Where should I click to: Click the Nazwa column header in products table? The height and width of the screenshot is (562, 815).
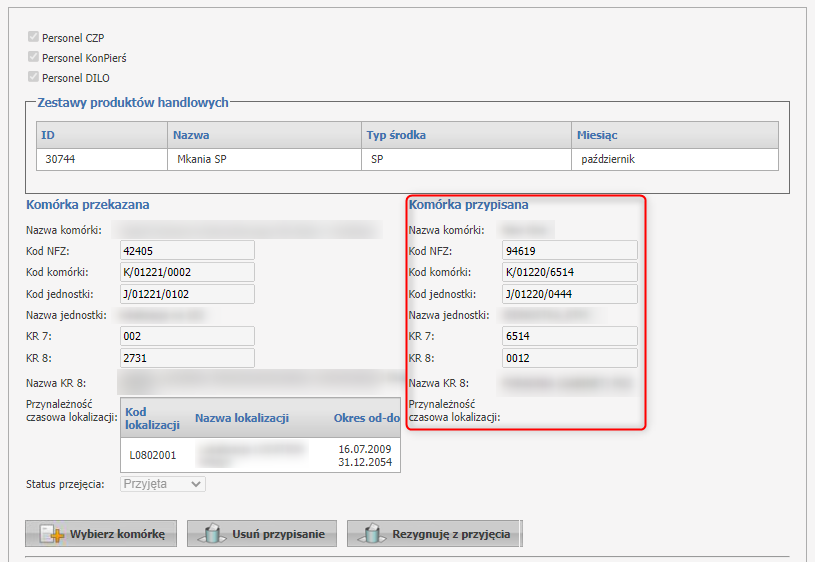click(x=191, y=135)
